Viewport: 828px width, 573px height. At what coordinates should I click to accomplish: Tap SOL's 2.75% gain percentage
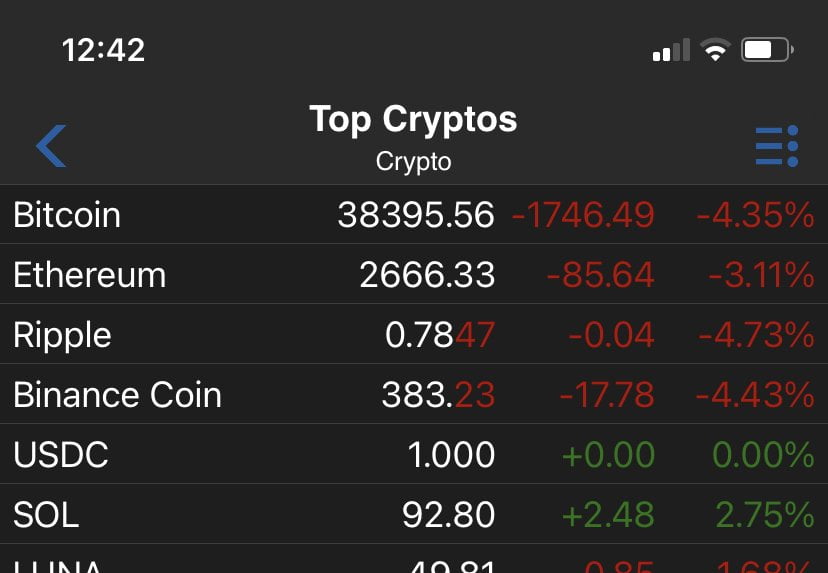coord(764,515)
